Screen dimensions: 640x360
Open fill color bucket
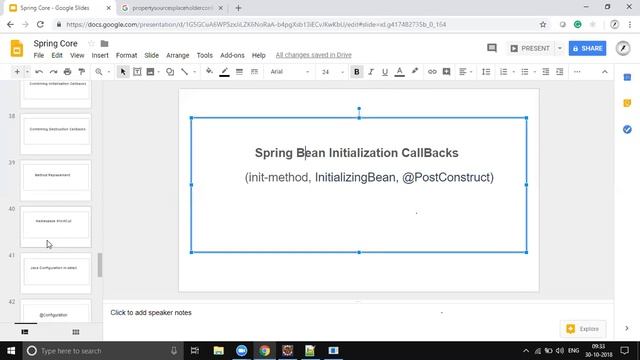tap(209, 71)
